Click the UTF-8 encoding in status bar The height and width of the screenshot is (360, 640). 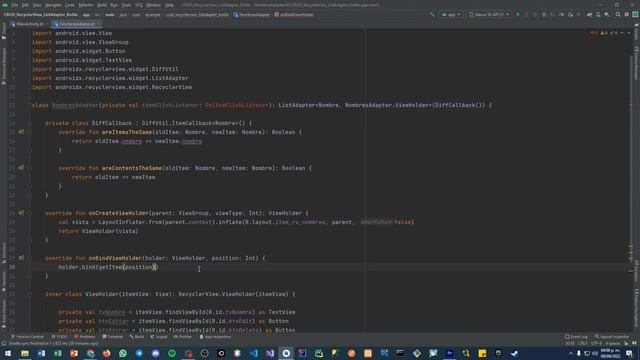[x=596, y=344]
